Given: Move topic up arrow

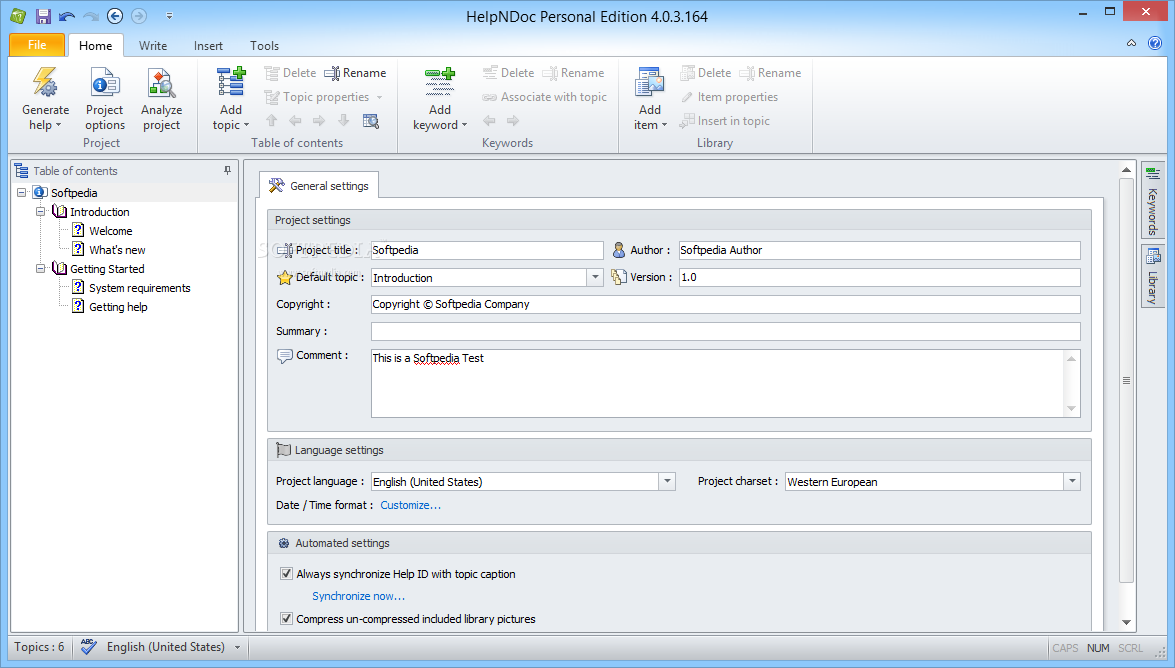Looking at the screenshot, I should tap(271, 121).
